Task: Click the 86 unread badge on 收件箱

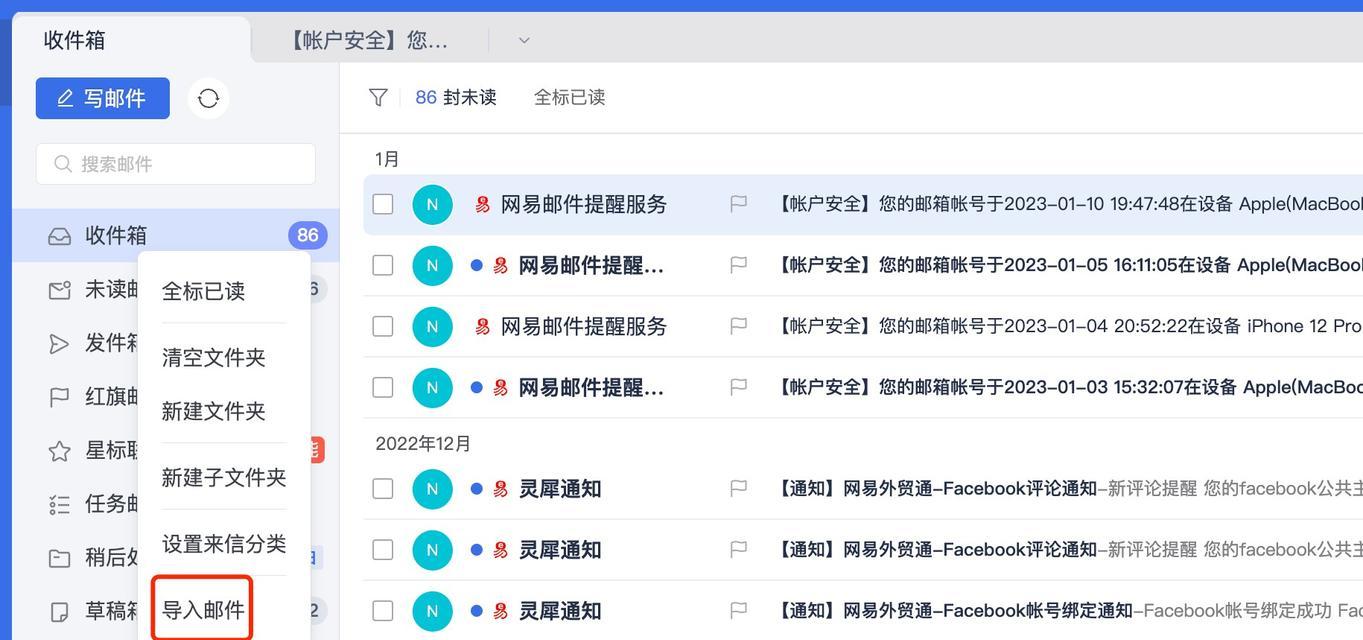Action: coord(307,235)
